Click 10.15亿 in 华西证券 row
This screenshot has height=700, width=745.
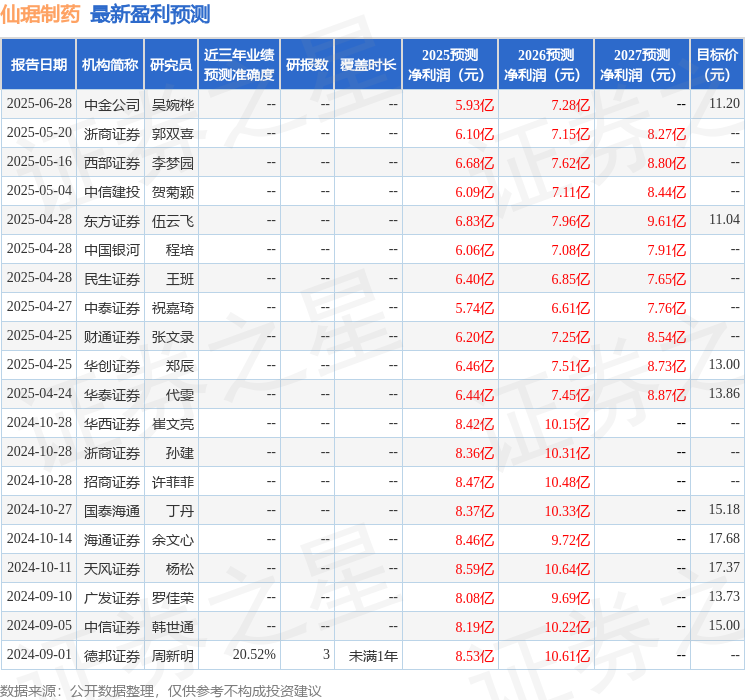567,424
